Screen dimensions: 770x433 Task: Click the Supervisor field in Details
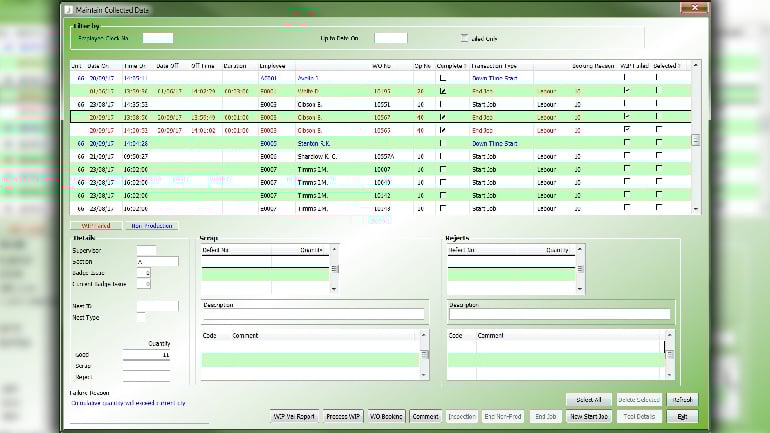point(146,250)
